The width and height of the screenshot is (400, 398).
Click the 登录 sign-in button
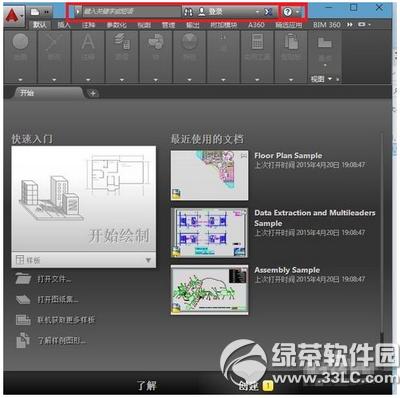[x=216, y=12]
